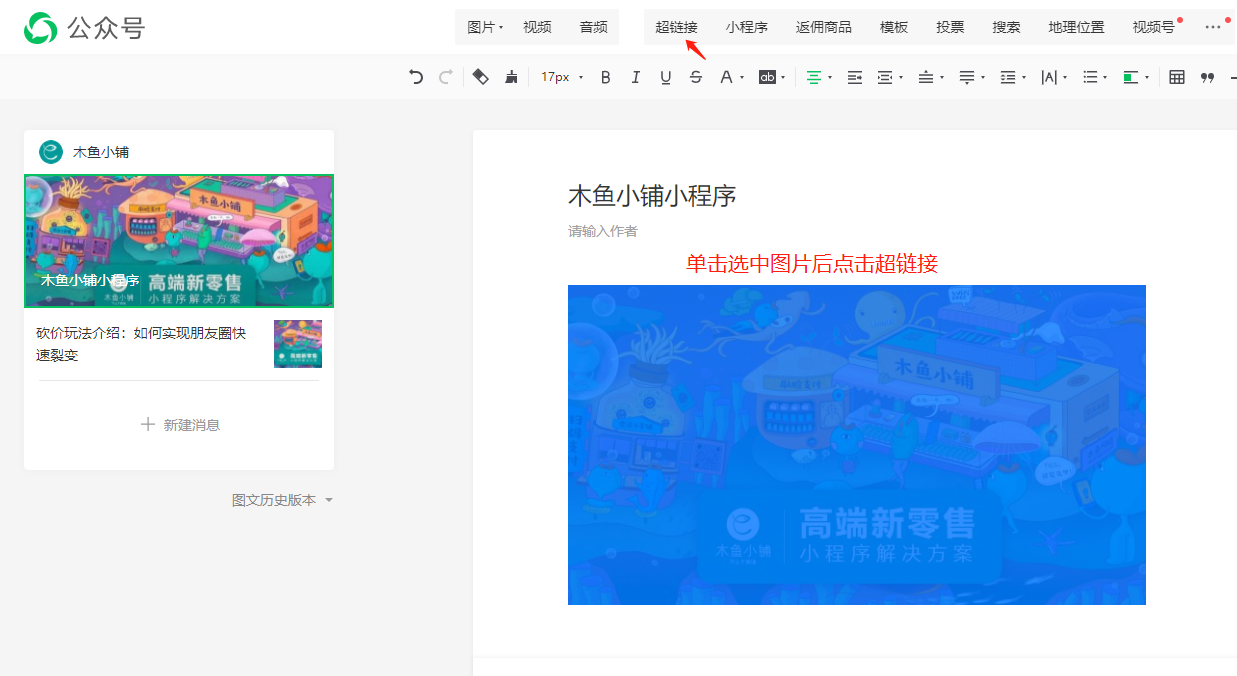Click 搜索 in the insert bar

pyautogui.click(x=1006, y=27)
